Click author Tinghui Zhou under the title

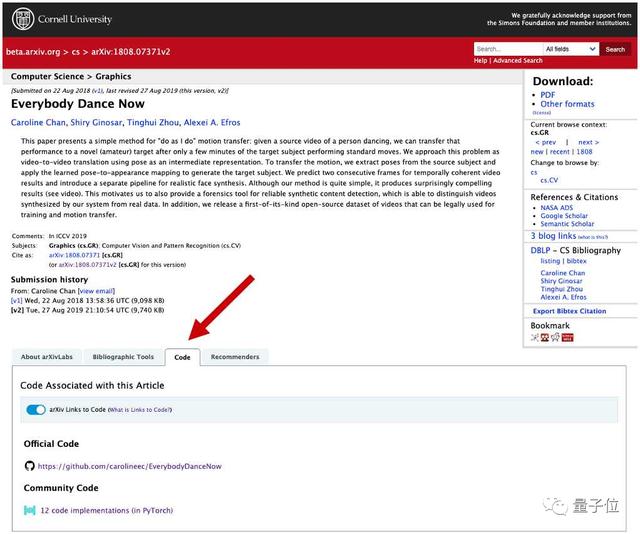point(153,122)
